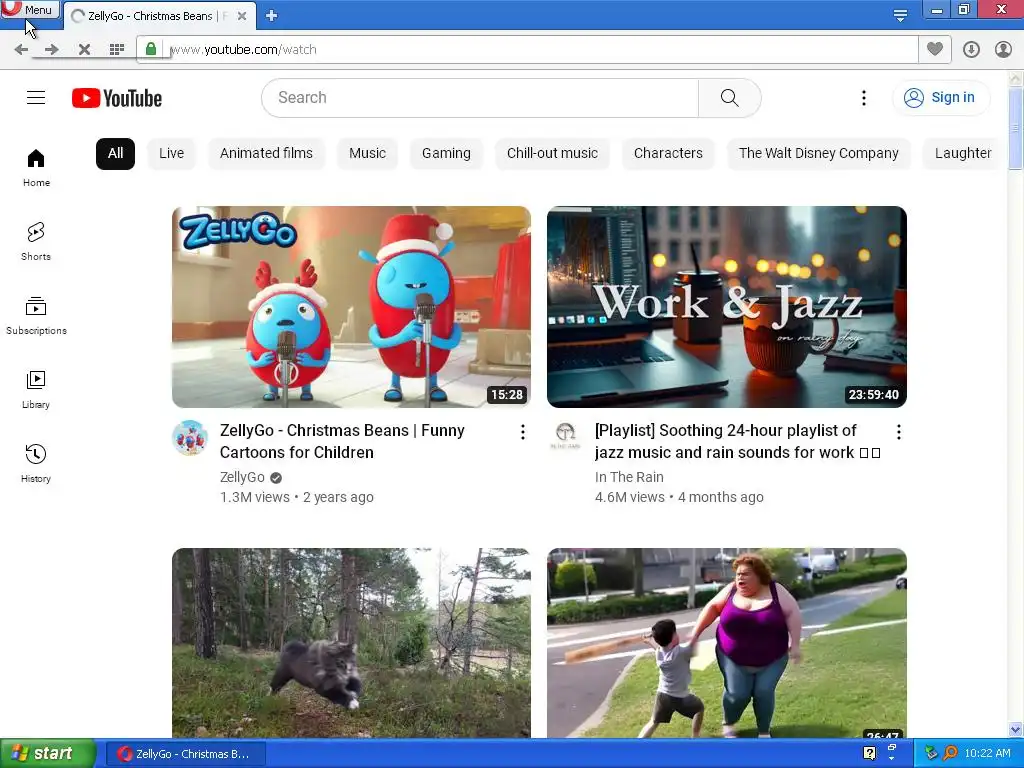
Task: Open the ZellyGo channel name link
Action: pos(242,477)
